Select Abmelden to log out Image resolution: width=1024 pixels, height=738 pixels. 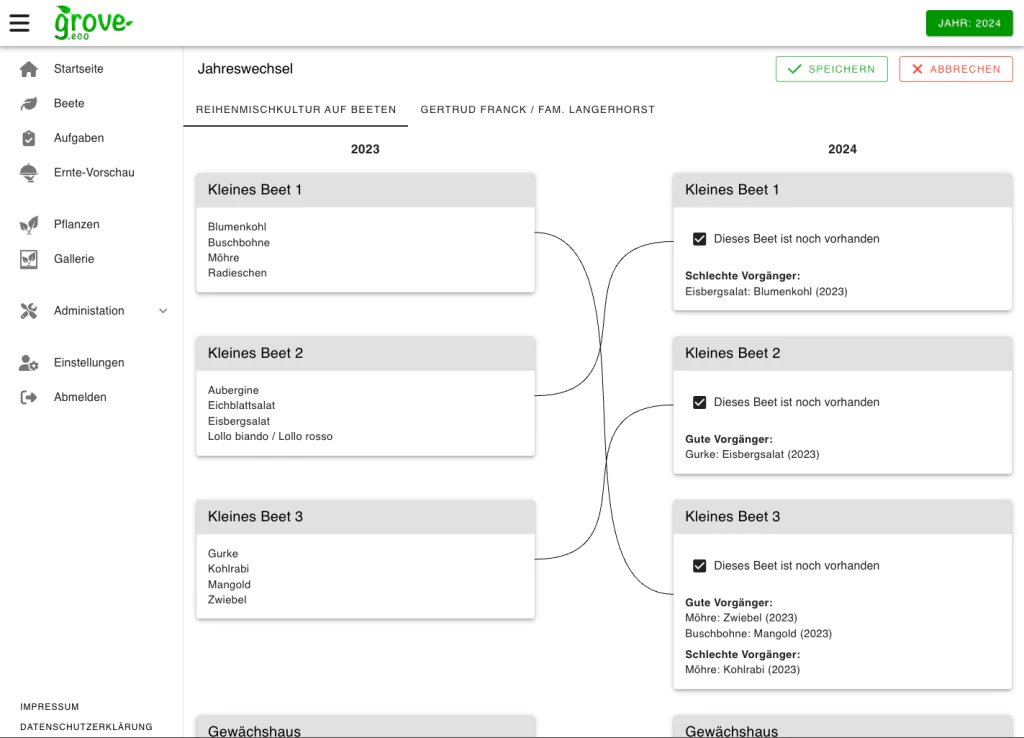80,397
